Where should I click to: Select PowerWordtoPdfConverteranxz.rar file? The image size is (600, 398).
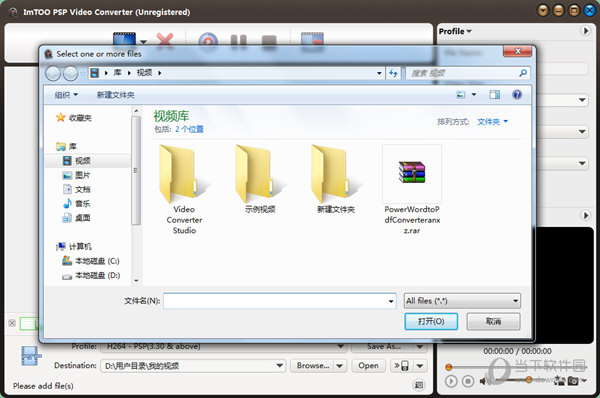[x=412, y=189]
